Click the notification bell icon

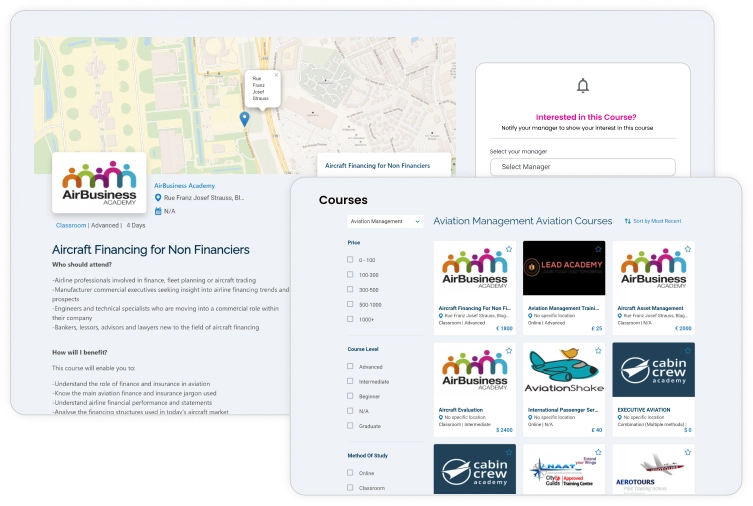(583, 85)
